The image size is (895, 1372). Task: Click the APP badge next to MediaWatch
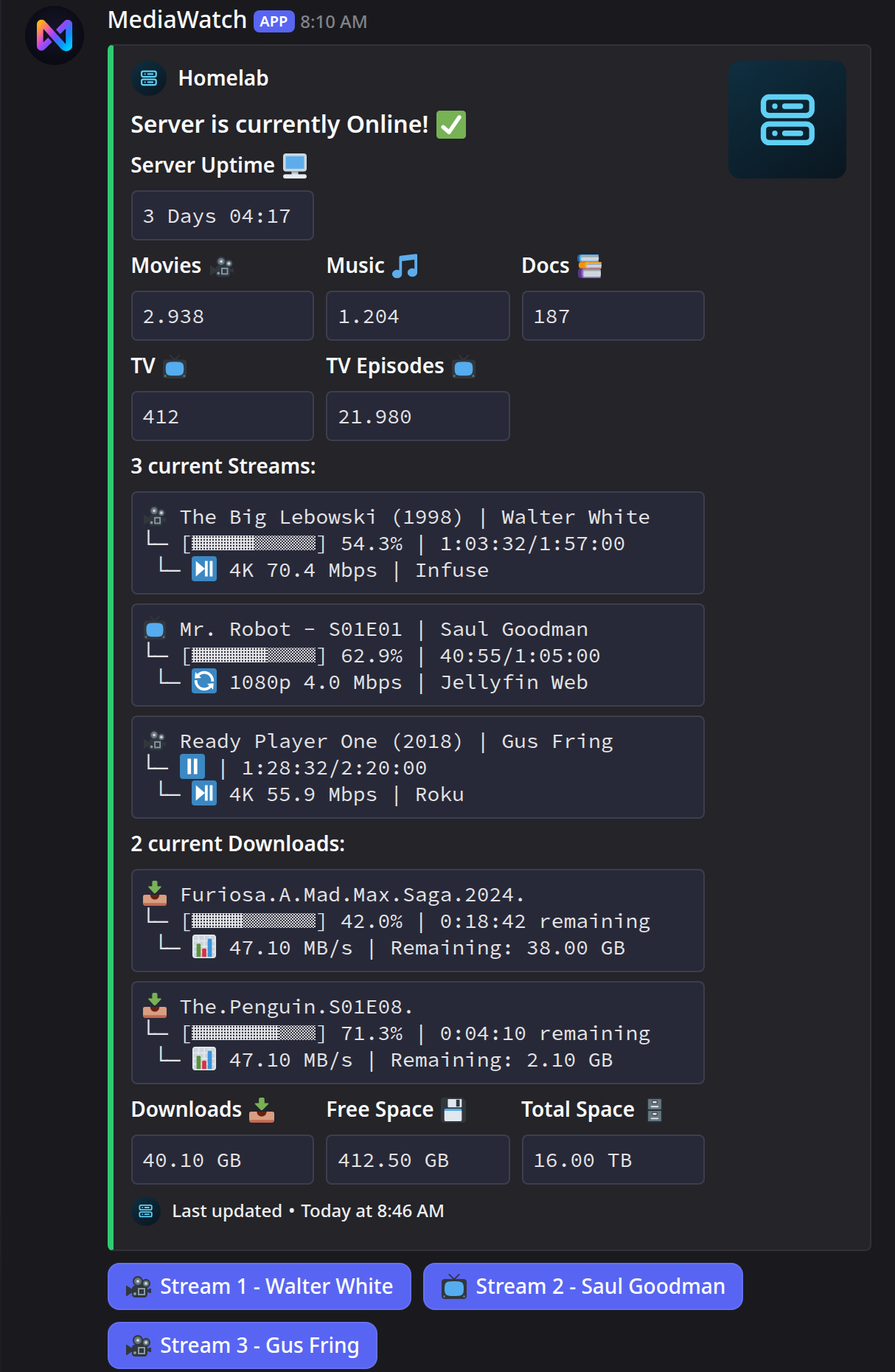[274, 21]
